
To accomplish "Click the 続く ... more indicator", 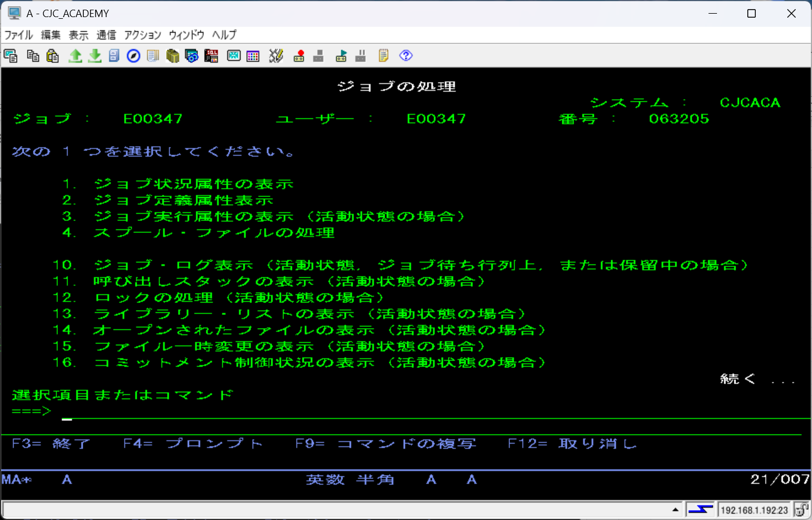I will 758,379.
